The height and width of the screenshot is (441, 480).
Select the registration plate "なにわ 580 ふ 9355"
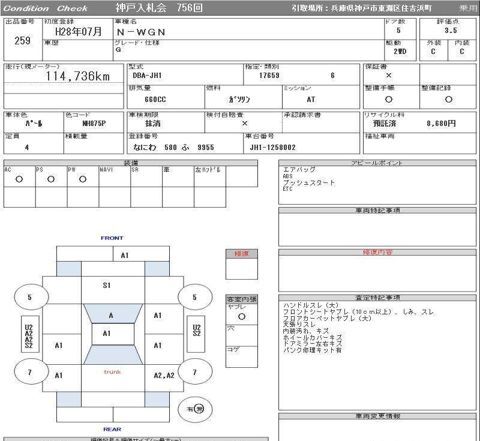173,147
